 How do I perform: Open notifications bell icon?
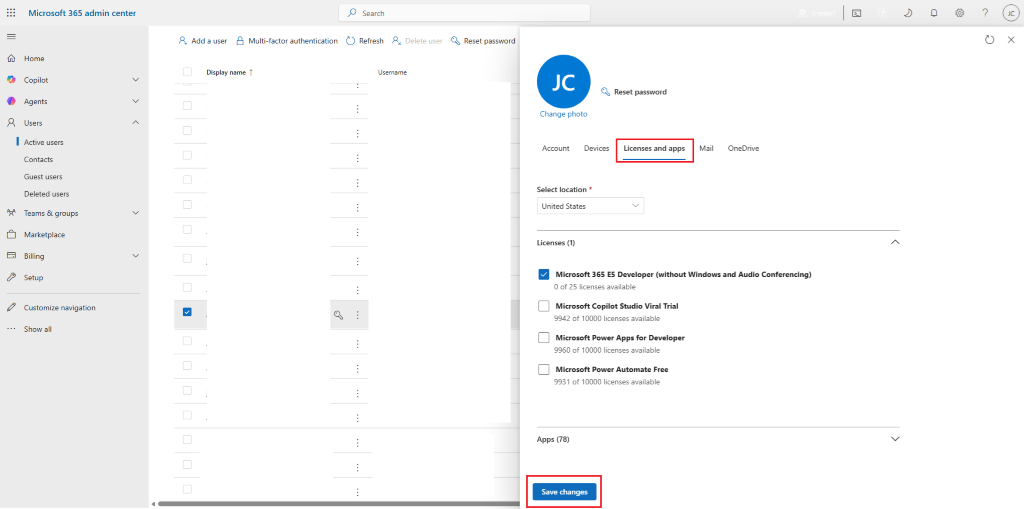pos(934,12)
